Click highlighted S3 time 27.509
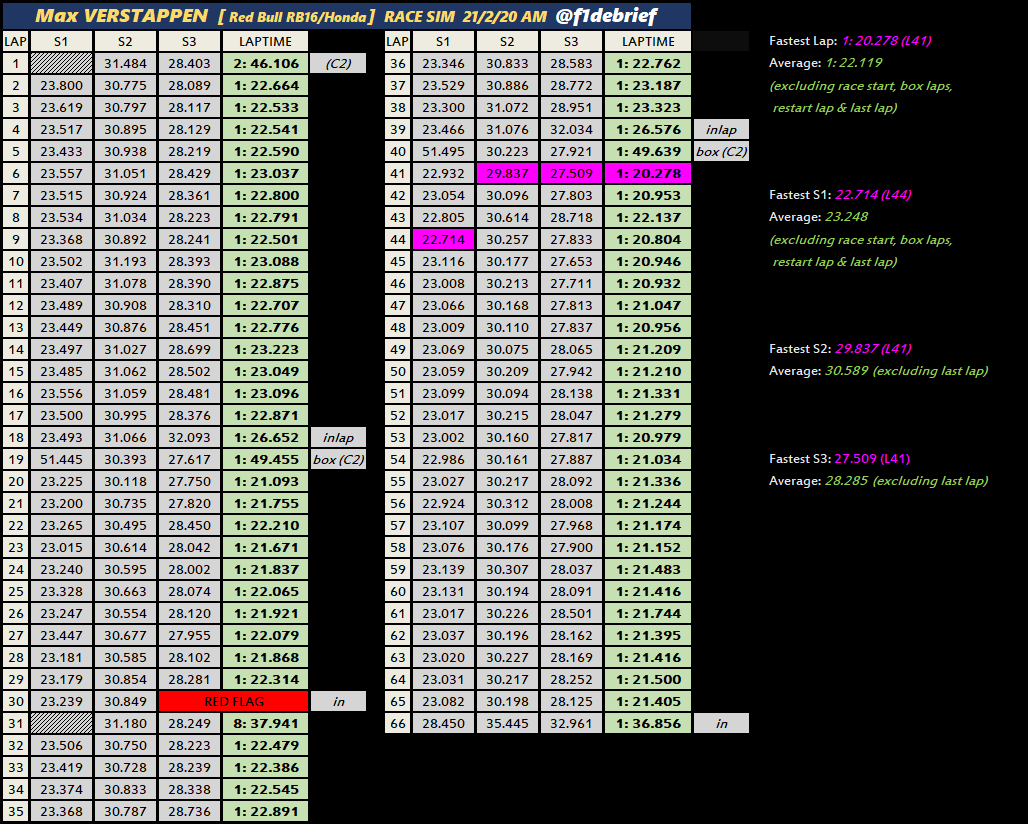 571,173
